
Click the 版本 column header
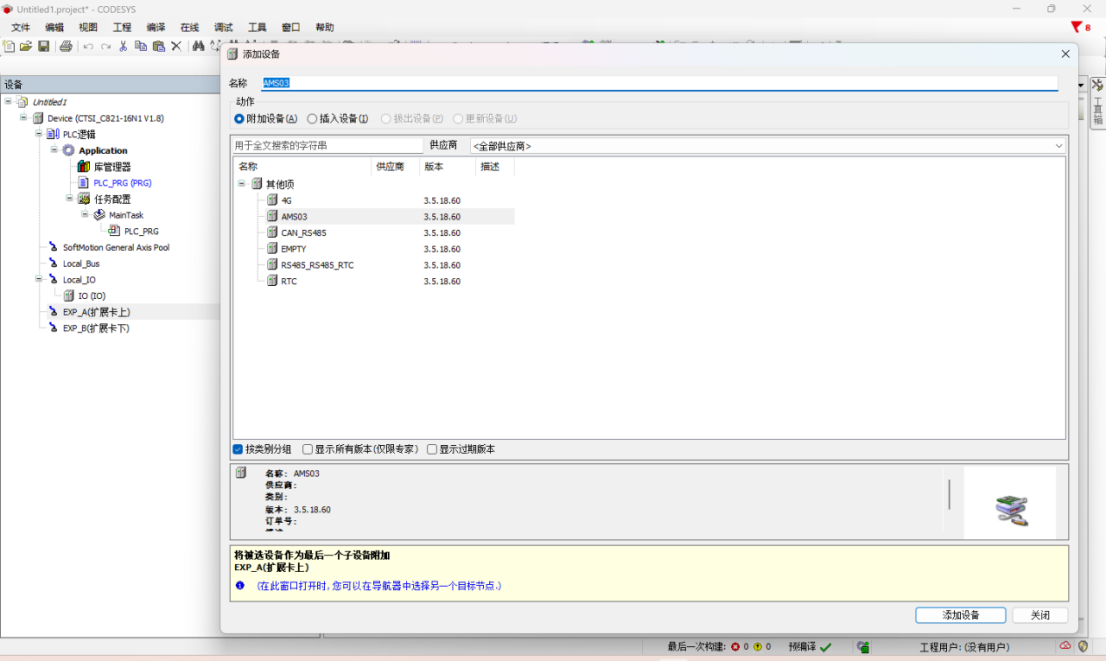[x=447, y=166]
